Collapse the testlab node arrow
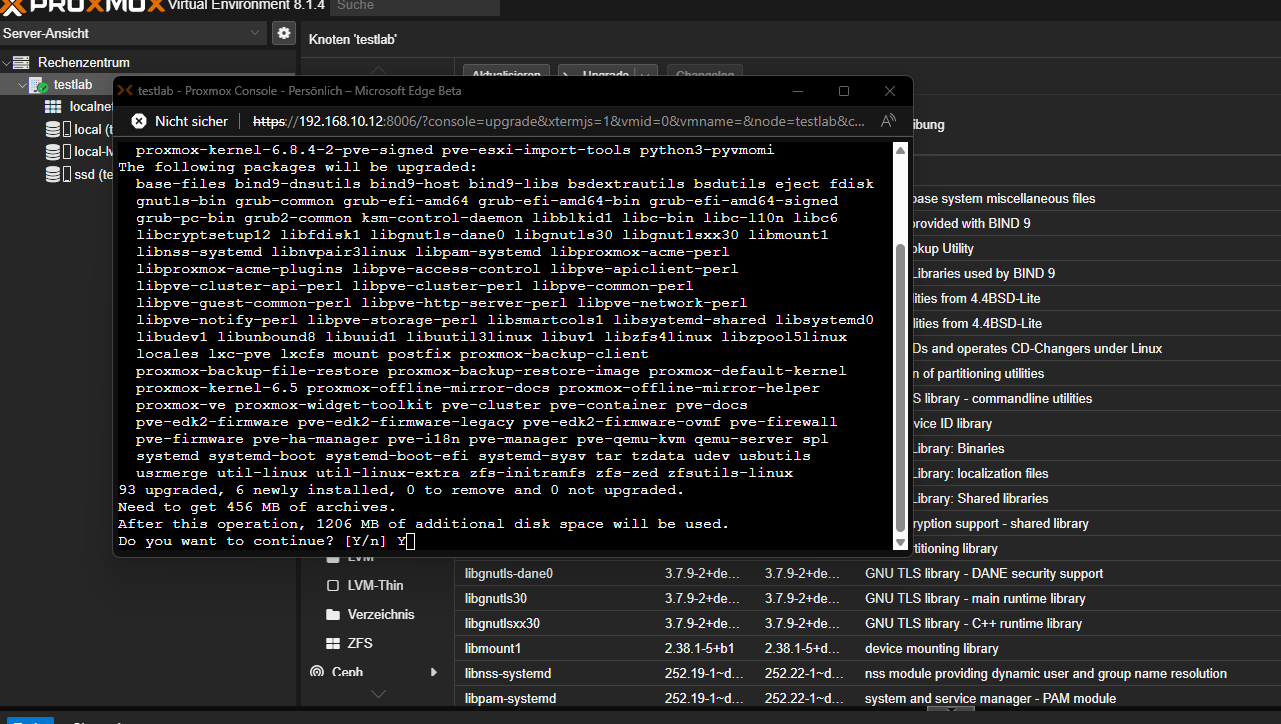Image resolution: width=1281 pixels, height=724 pixels. point(21,85)
